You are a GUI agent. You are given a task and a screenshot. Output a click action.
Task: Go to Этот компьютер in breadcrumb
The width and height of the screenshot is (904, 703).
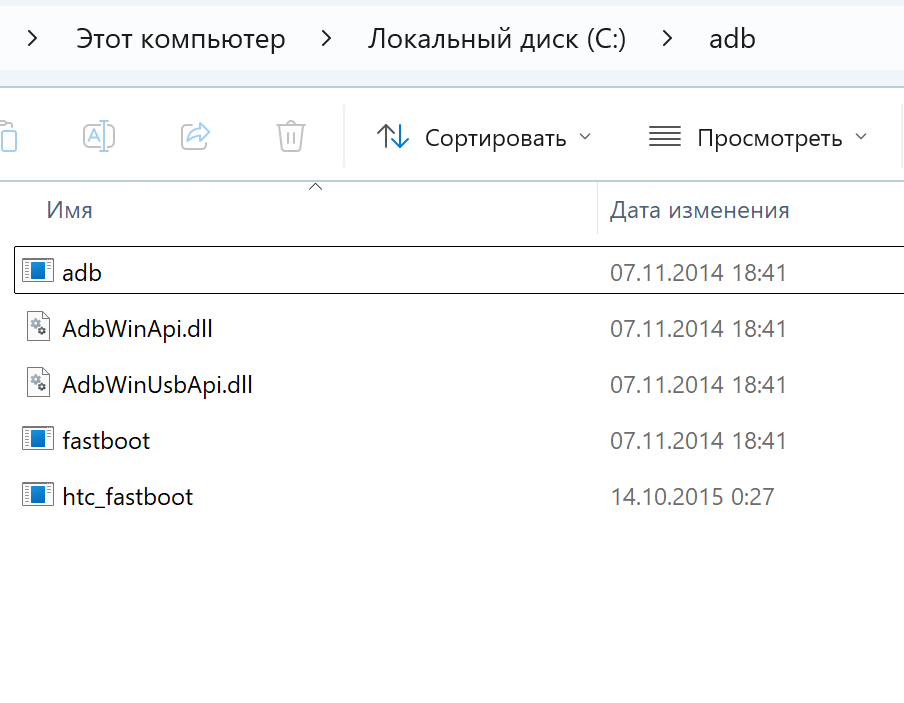coord(180,39)
